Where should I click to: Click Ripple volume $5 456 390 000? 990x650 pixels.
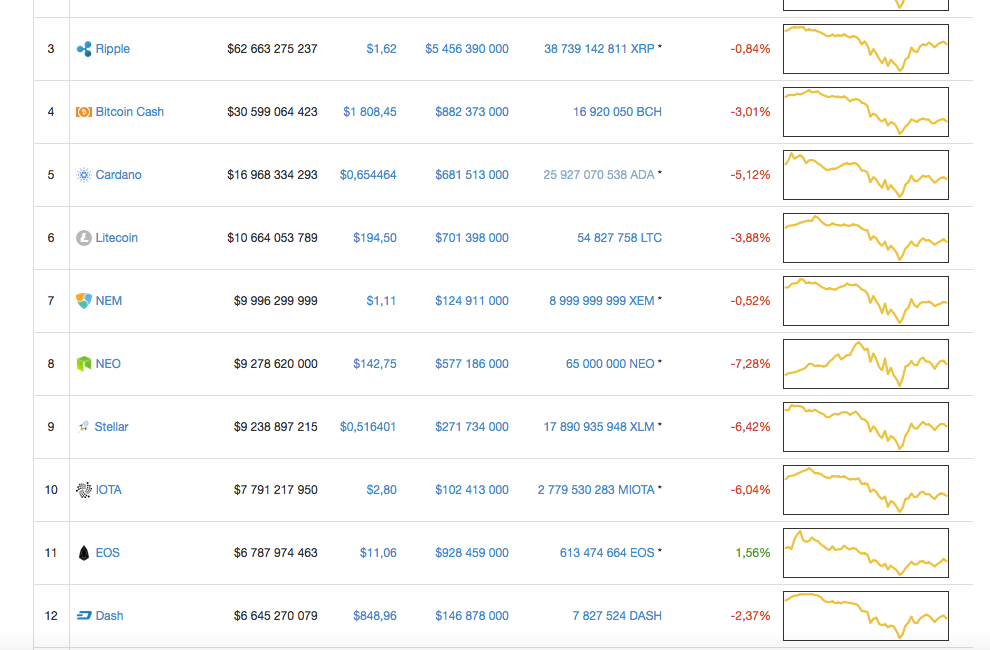[467, 49]
